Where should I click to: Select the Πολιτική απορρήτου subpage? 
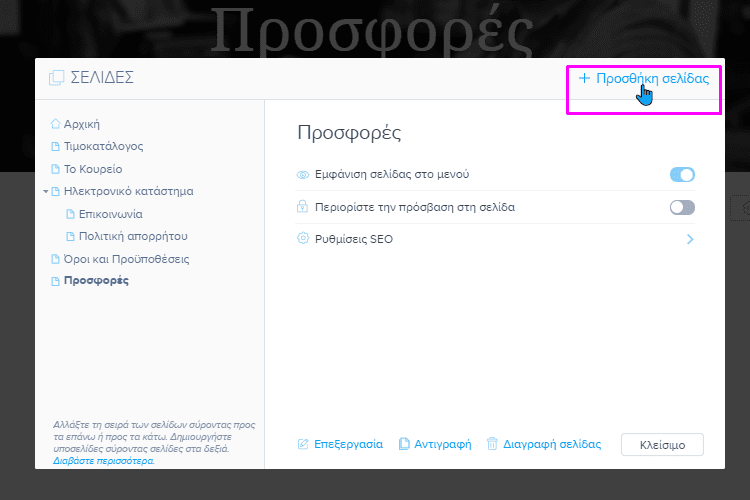pyautogui.click(x=133, y=236)
